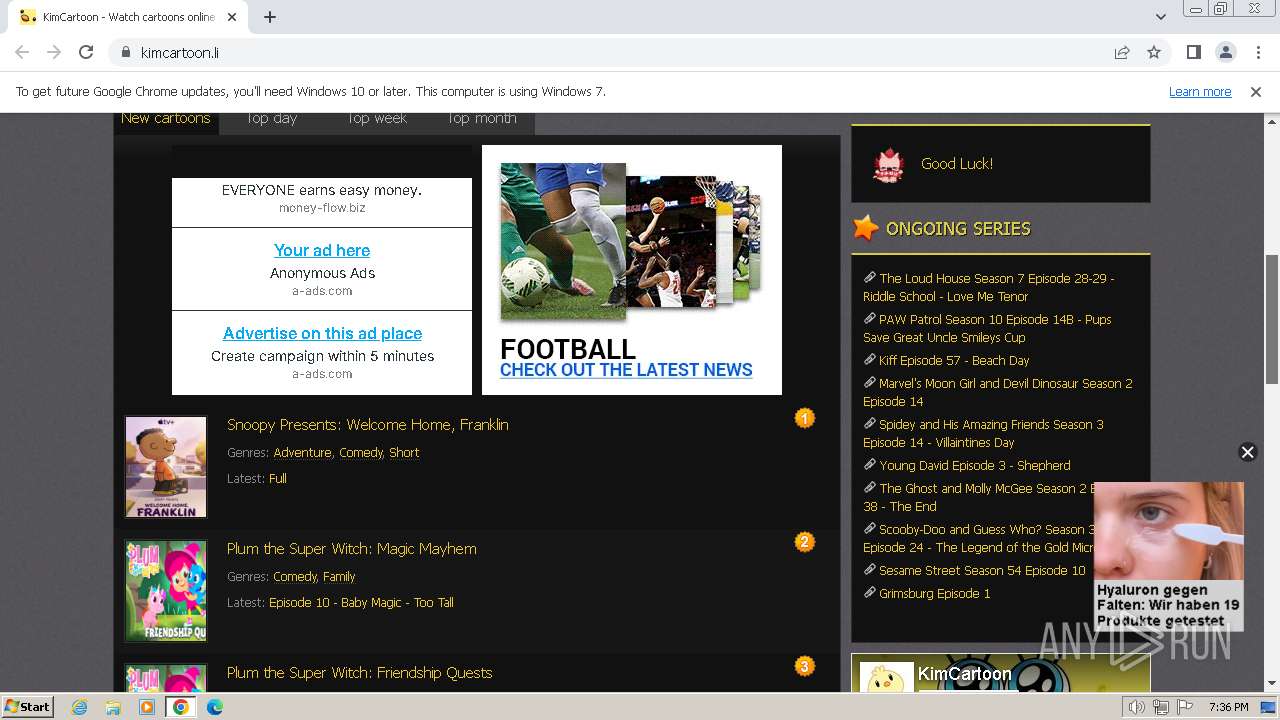Open the 'Full' latest episode link
The height and width of the screenshot is (720, 1280).
point(278,479)
